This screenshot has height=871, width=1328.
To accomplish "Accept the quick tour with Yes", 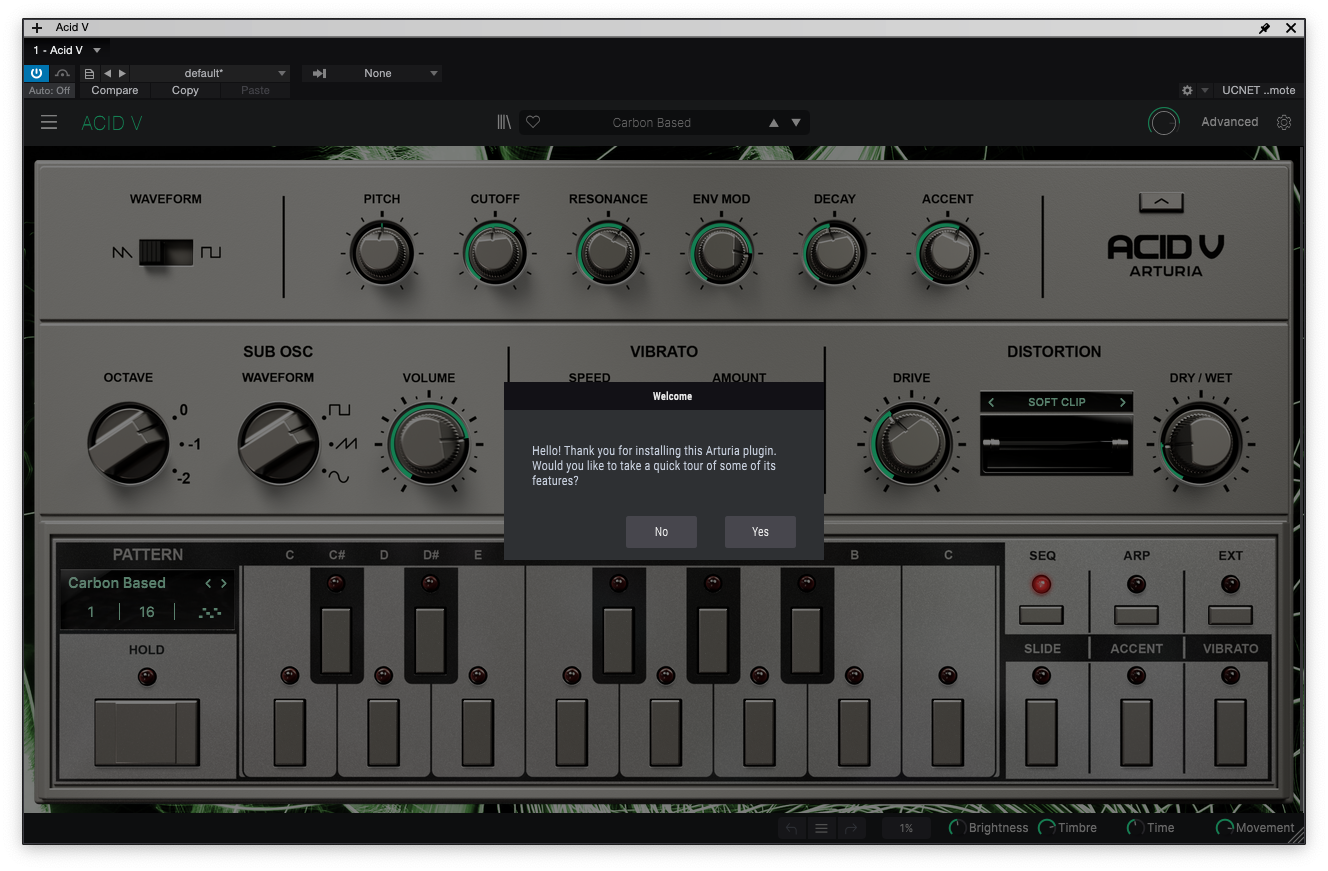I will pyautogui.click(x=760, y=532).
